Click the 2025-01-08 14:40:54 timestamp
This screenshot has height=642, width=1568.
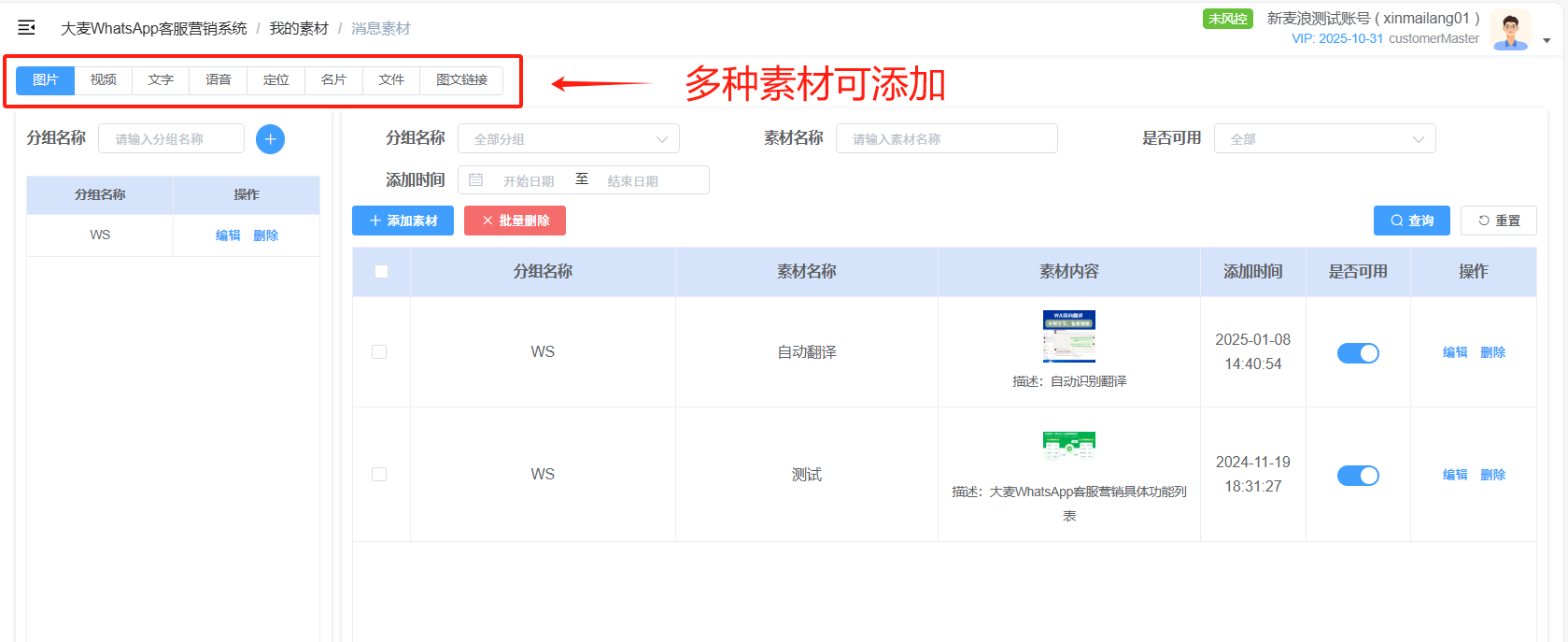coord(1253,352)
